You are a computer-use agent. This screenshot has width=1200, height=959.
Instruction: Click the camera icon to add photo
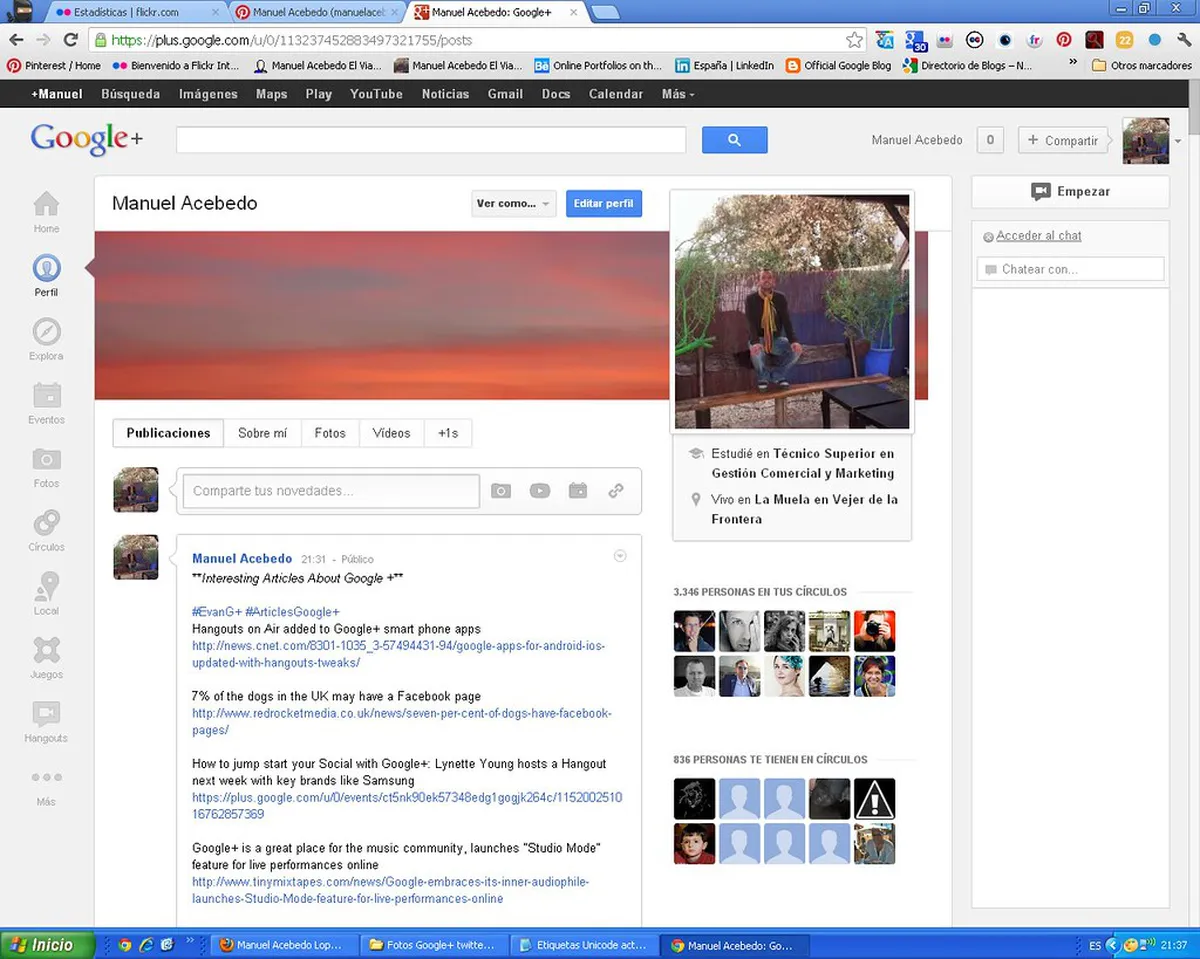click(x=500, y=491)
